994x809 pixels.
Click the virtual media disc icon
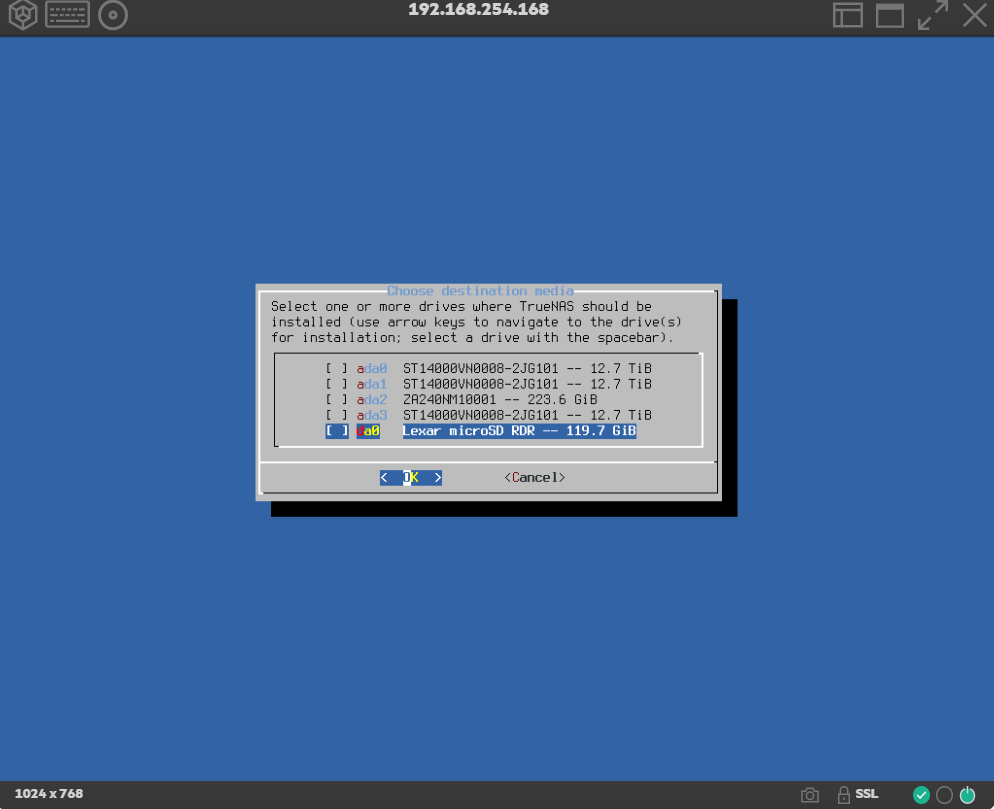[113, 15]
